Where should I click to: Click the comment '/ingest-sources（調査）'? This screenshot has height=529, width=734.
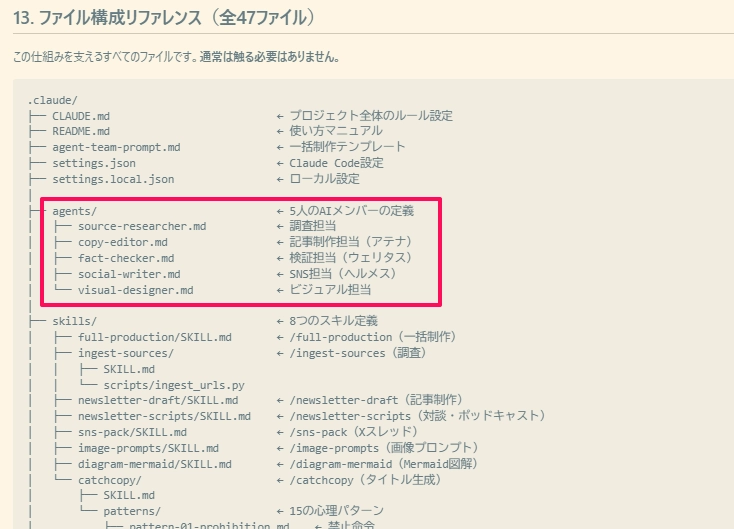(x=359, y=353)
